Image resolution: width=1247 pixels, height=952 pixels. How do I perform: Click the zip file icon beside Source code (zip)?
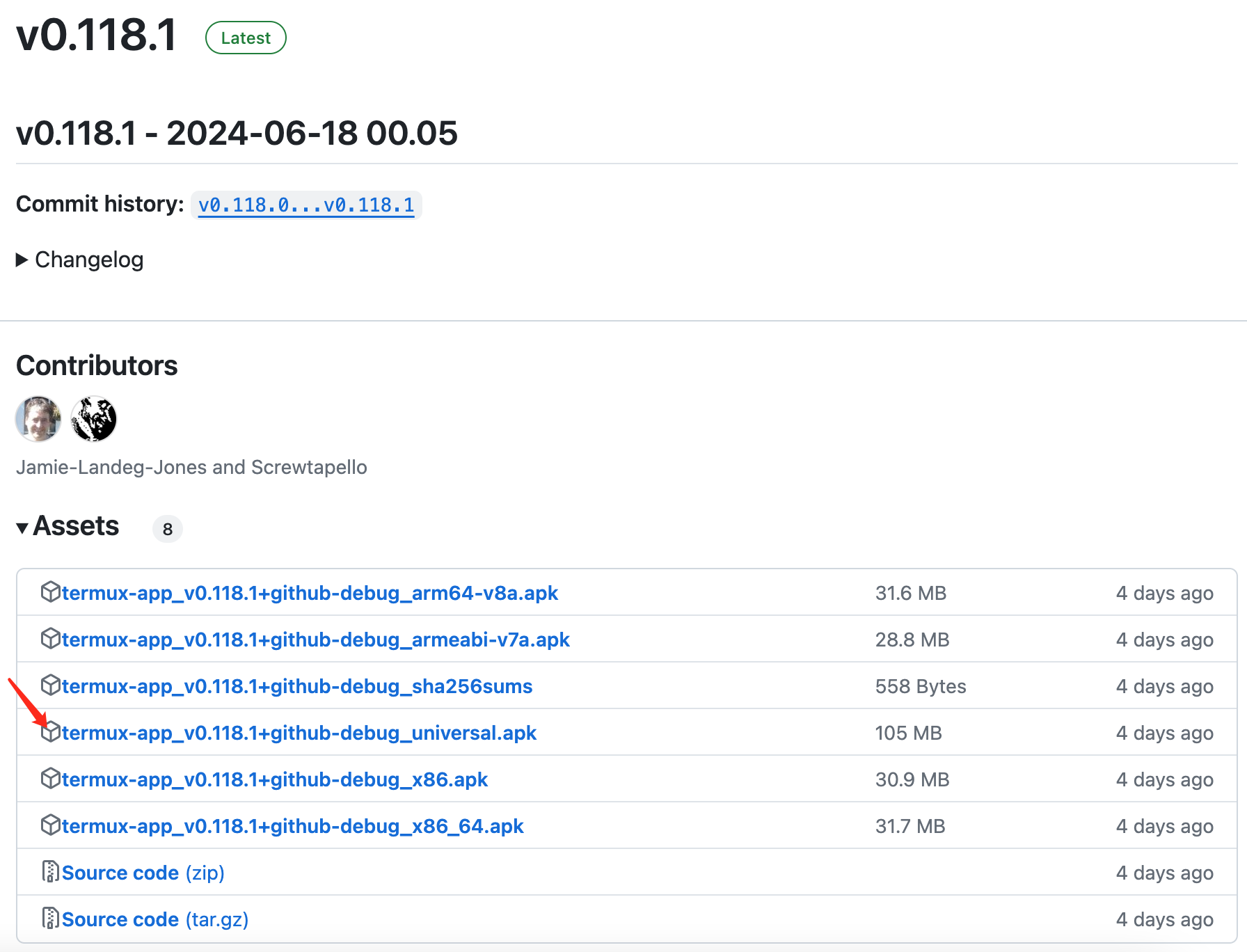click(x=50, y=871)
